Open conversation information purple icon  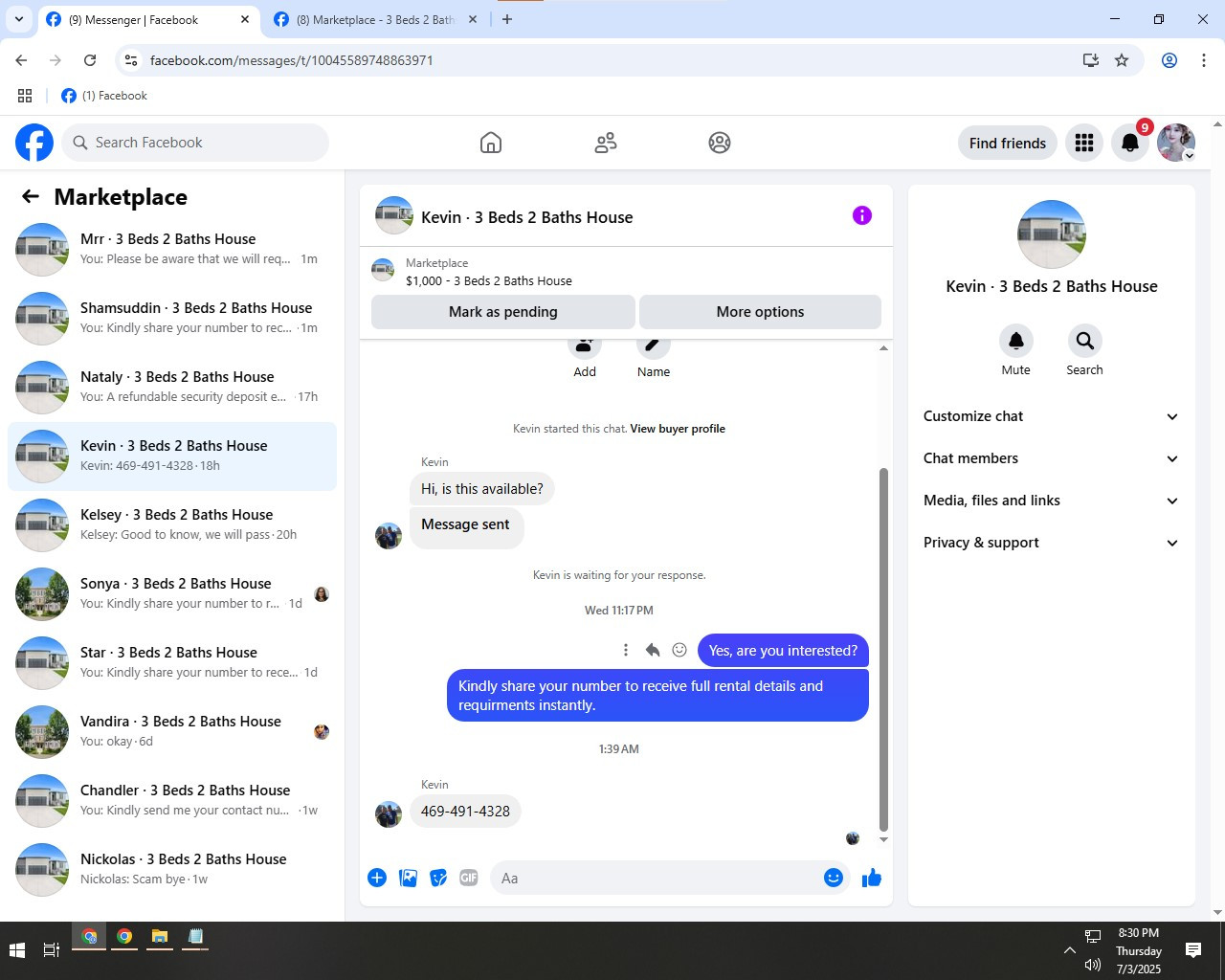(862, 215)
